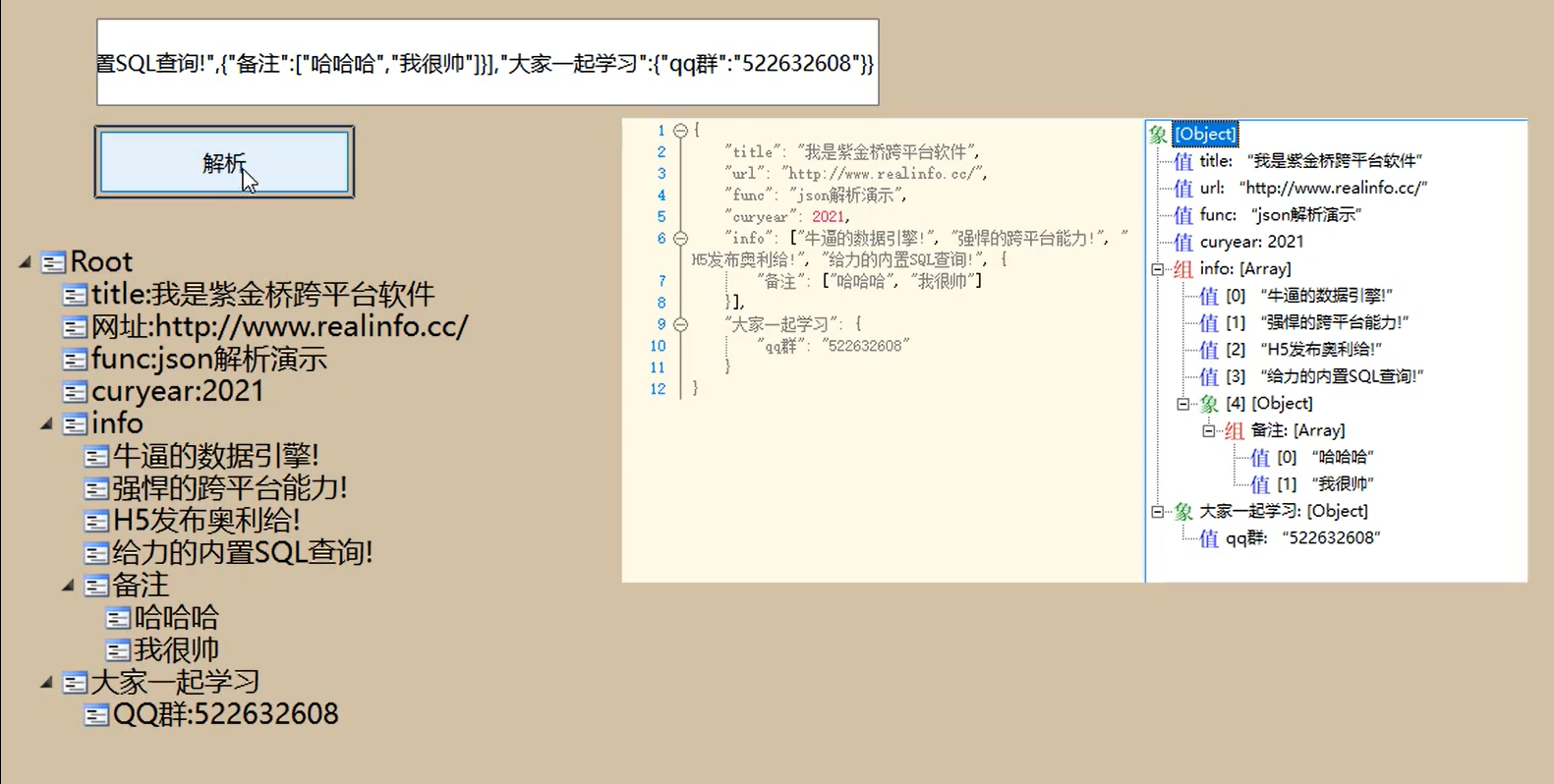1554x784 pixels.
Task: Collapse the info node in left tree
Action: pyautogui.click(x=47, y=424)
